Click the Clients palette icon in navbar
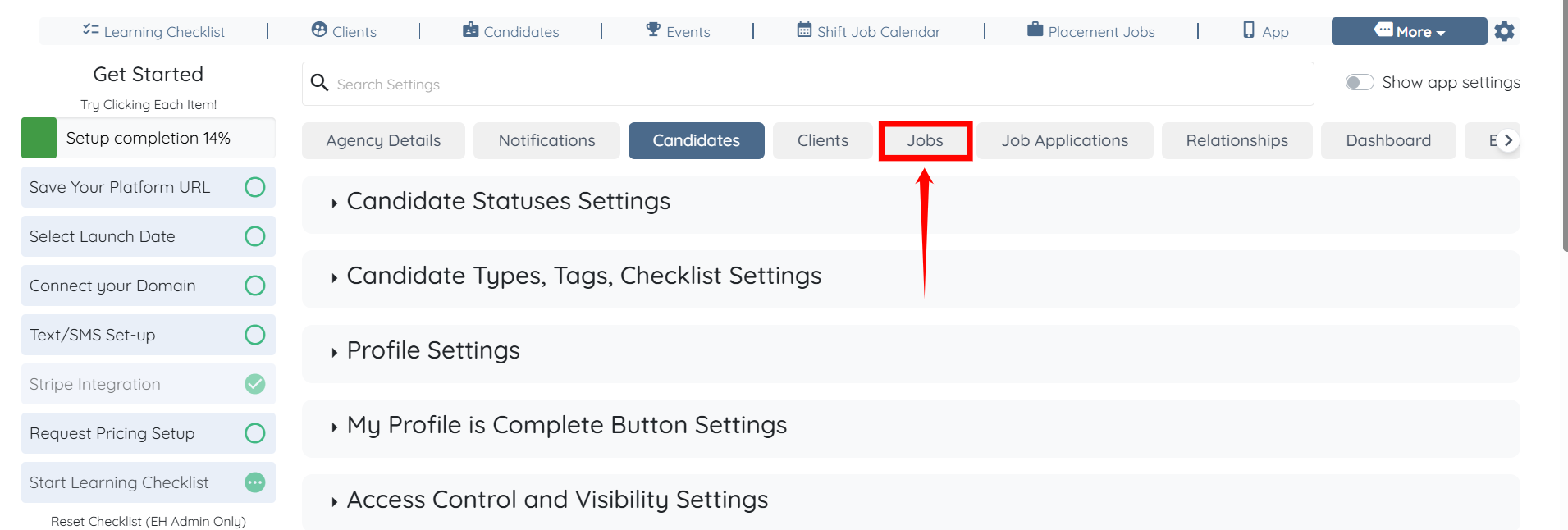Viewport: 1568px width, 530px height. click(319, 30)
